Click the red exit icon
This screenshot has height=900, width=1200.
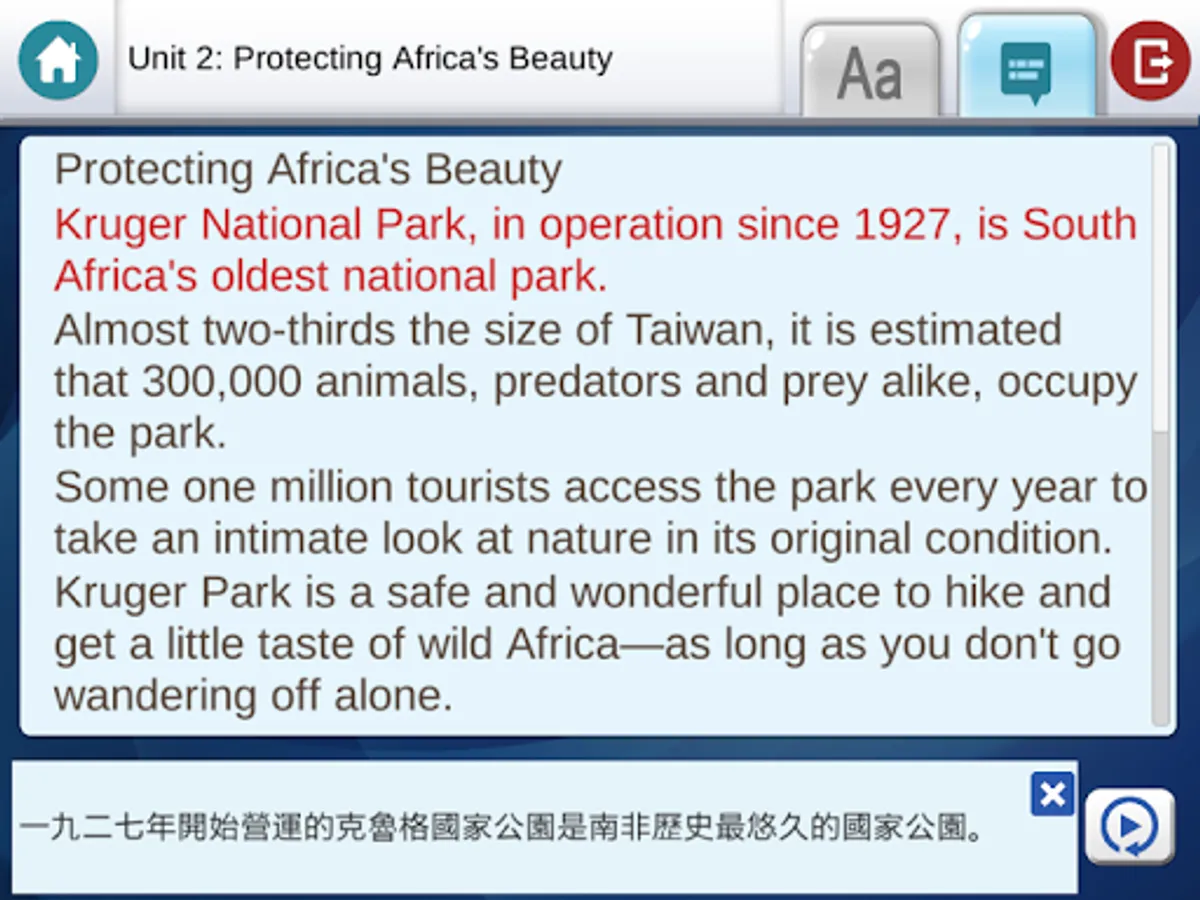point(1150,60)
